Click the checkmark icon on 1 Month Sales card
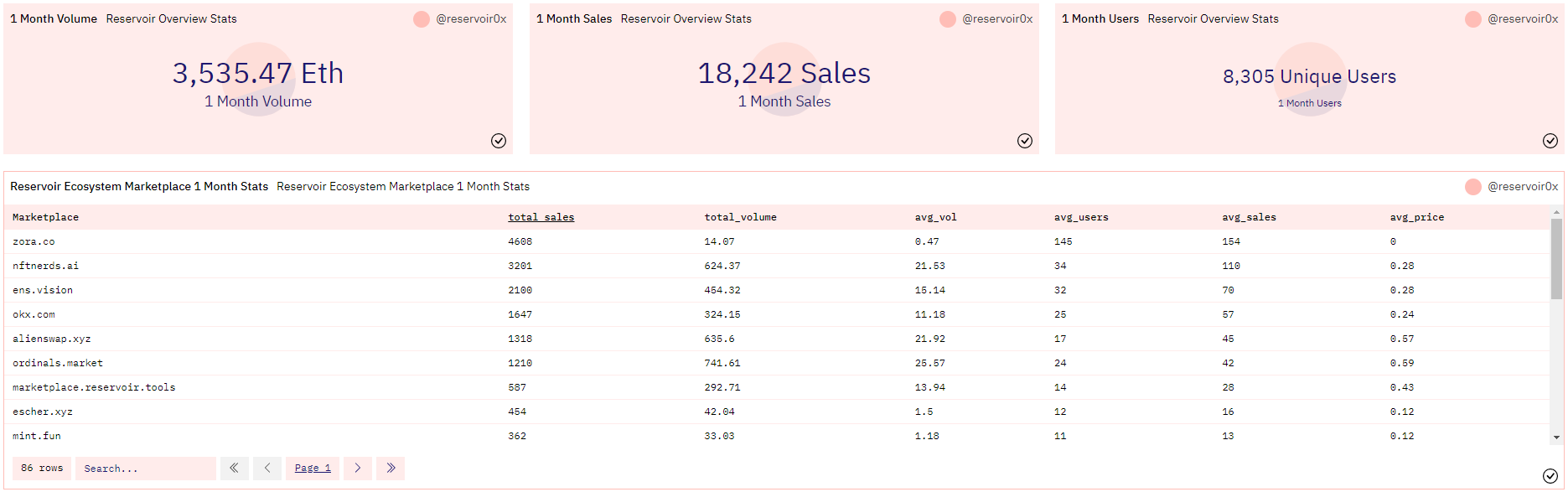 pyautogui.click(x=1025, y=141)
